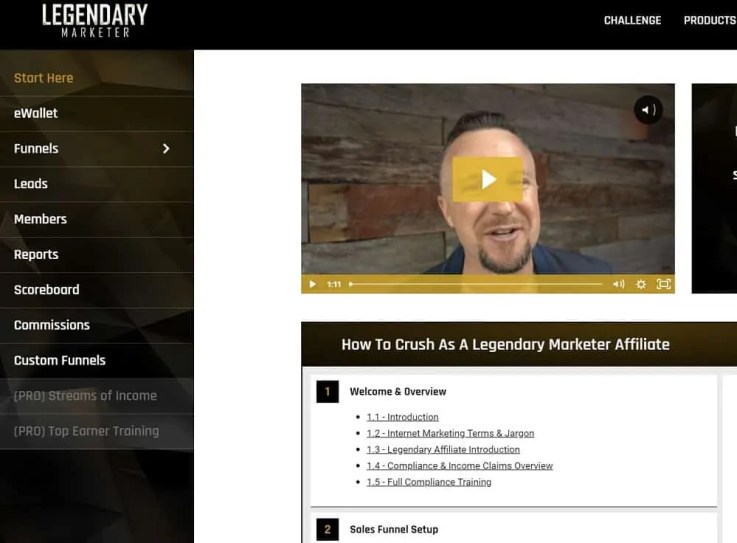
Task: Toggle the video volume icon in the control bar
Action: tap(619, 284)
